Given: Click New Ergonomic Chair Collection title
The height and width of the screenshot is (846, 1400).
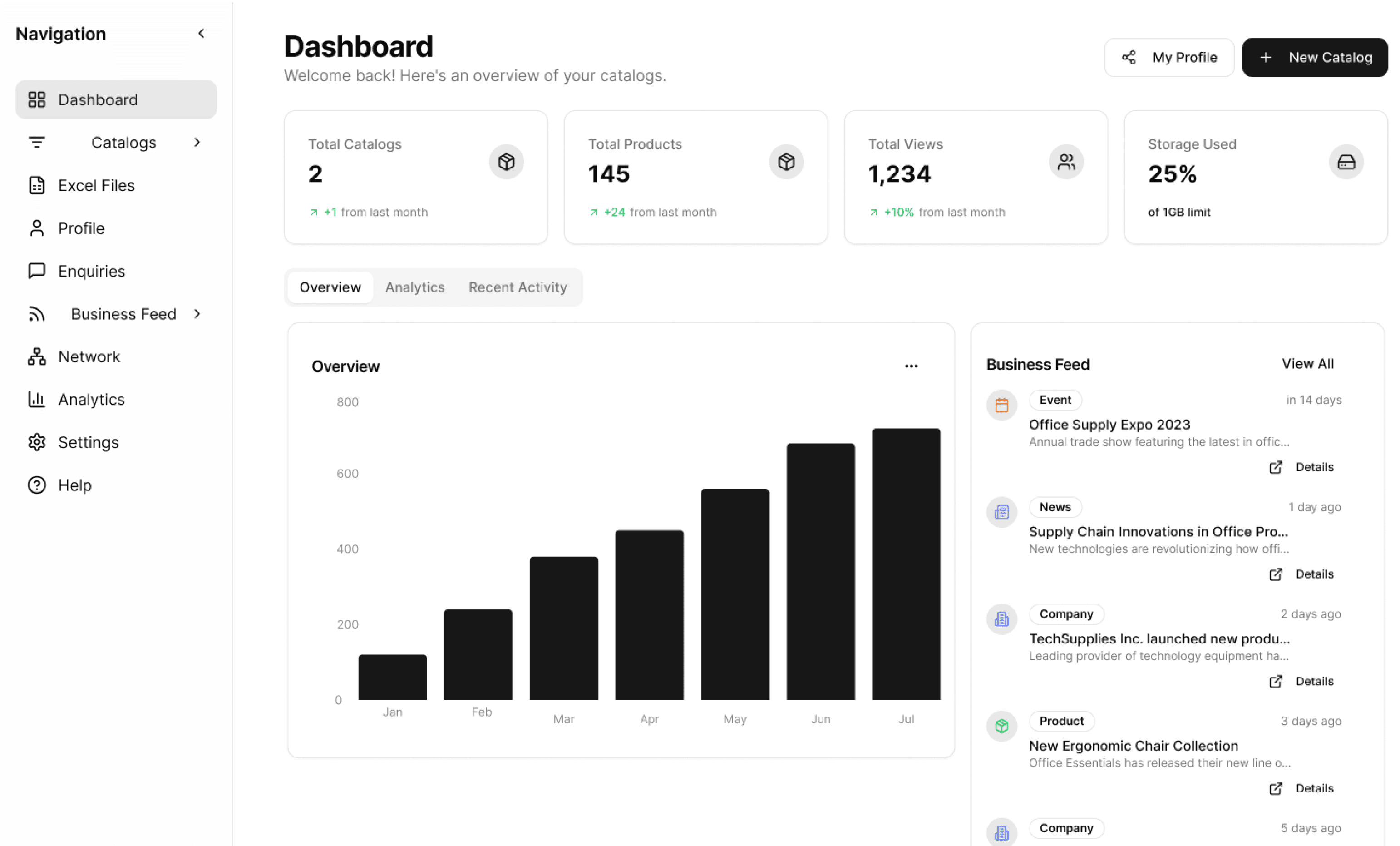Looking at the screenshot, I should click(x=1133, y=745).
